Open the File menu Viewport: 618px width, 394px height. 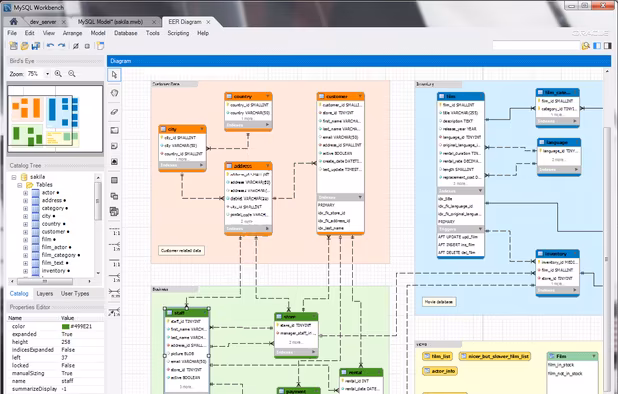tap(12, 33)
